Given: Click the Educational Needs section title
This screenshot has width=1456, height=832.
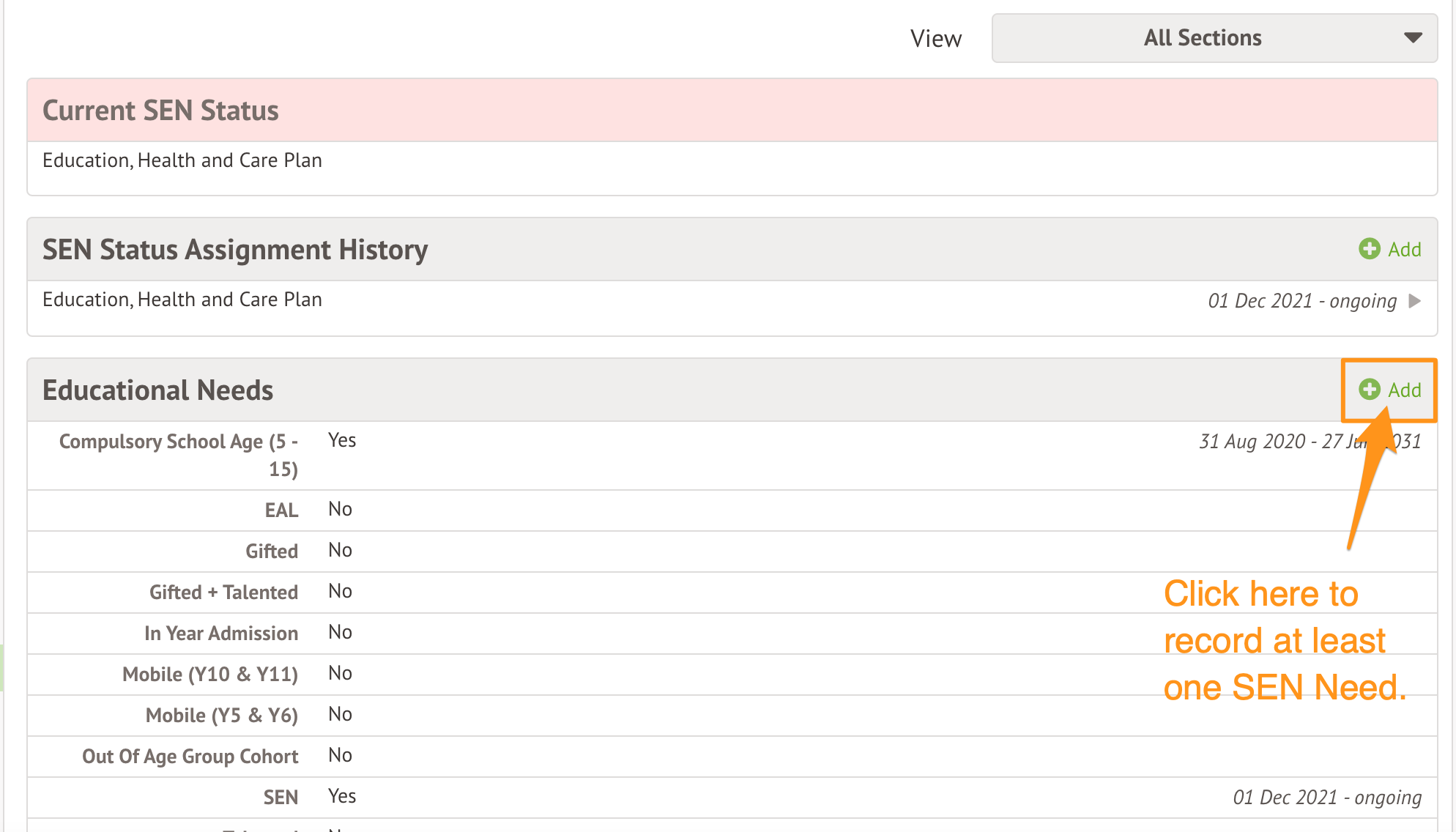Looking at the screenshot, I should click(157, 390).
